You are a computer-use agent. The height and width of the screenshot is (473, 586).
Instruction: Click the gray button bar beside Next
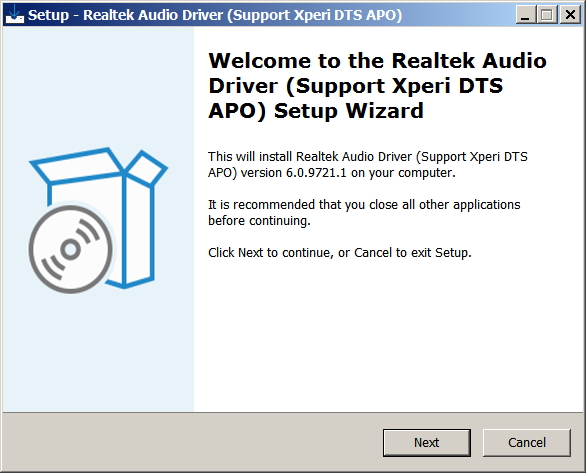point(191,442)
